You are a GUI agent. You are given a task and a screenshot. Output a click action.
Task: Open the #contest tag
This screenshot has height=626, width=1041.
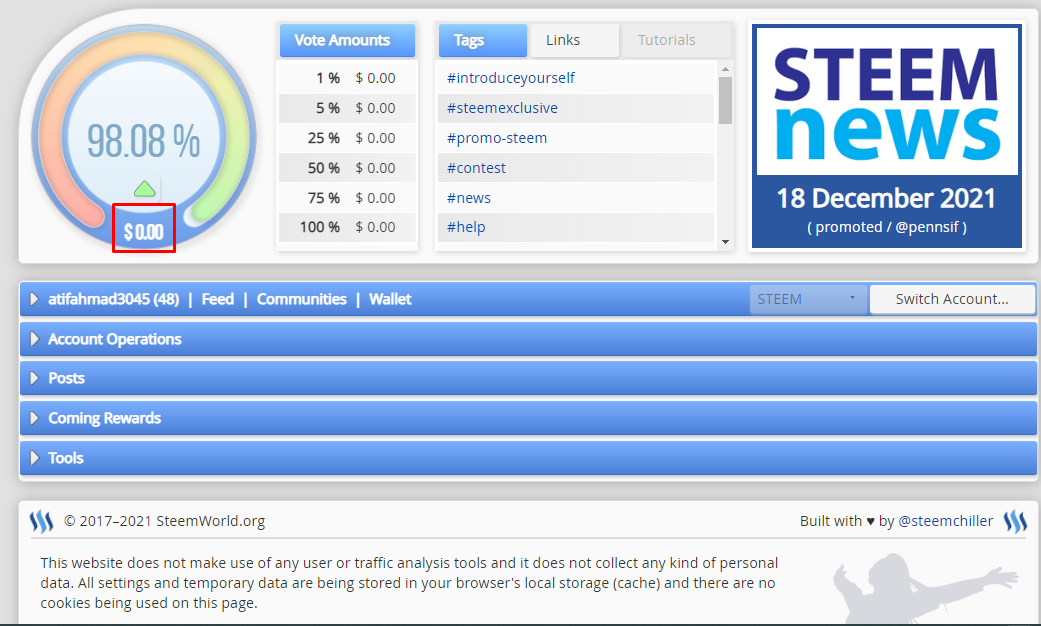[476, 168]
